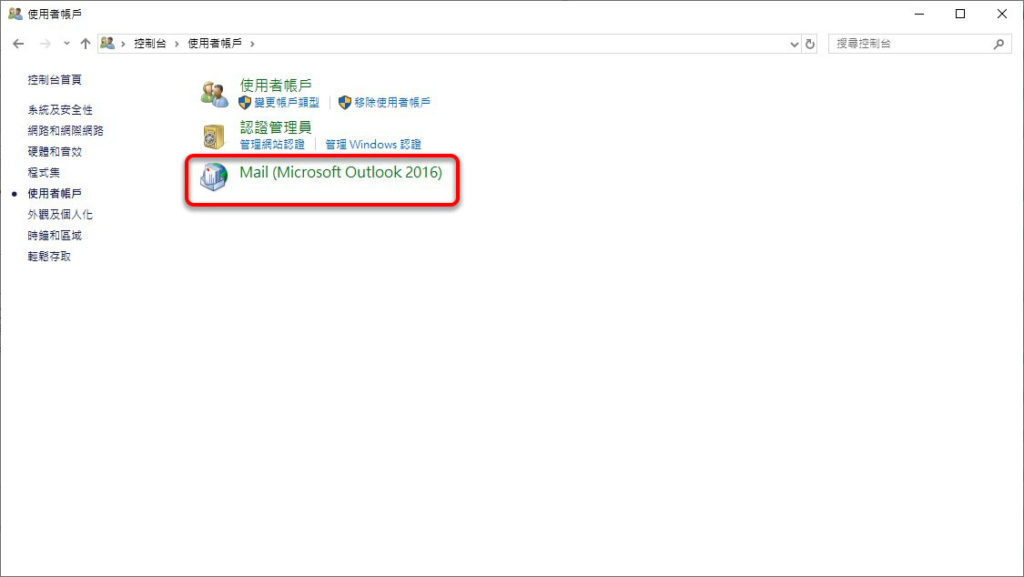The height and width of the screenshot is (577, 1024).
Task: Click 使用者帳戶 in the breadcrumb path
Action: (215, 43)
